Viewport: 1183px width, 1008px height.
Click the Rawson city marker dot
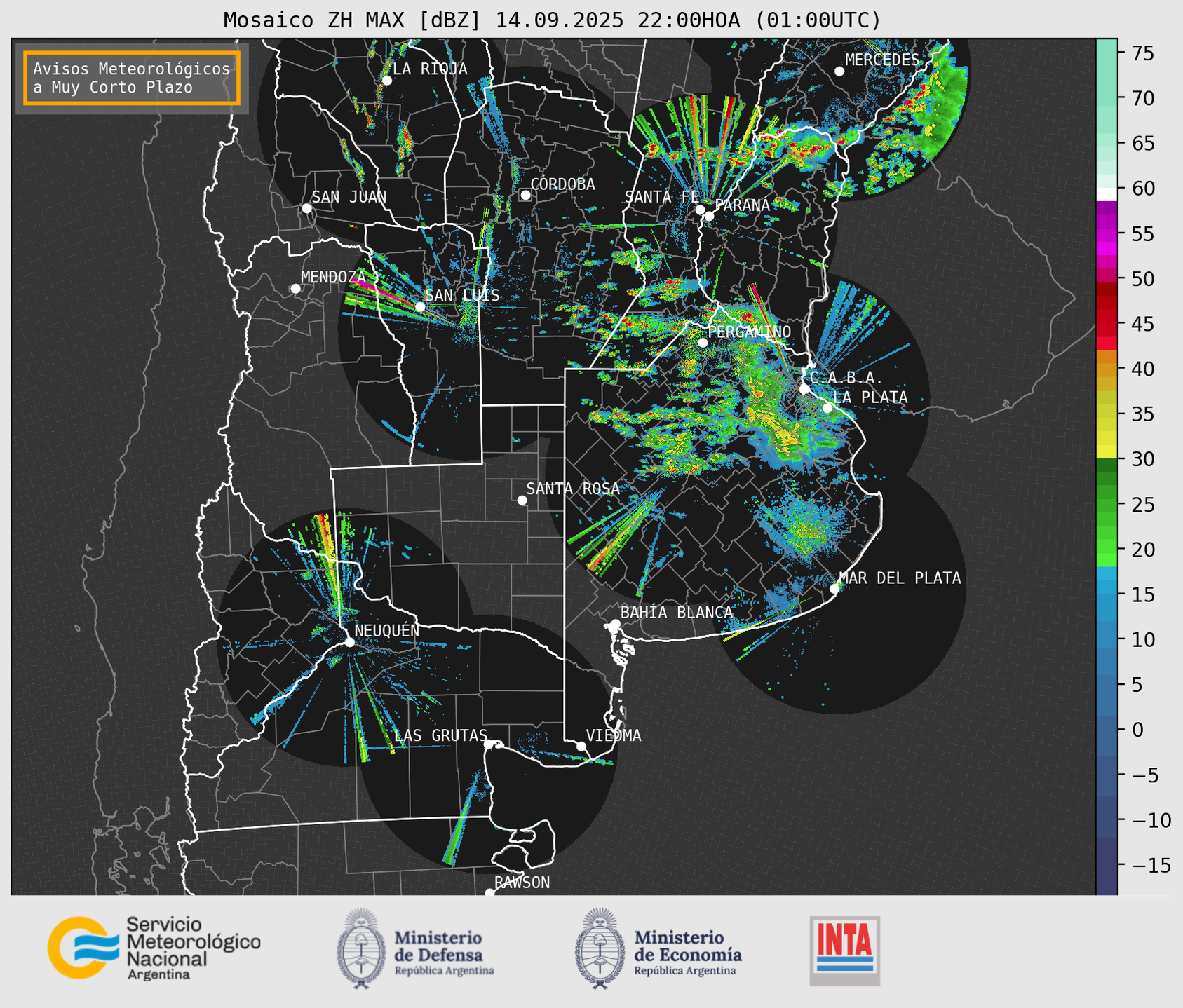tap(489, 893)
